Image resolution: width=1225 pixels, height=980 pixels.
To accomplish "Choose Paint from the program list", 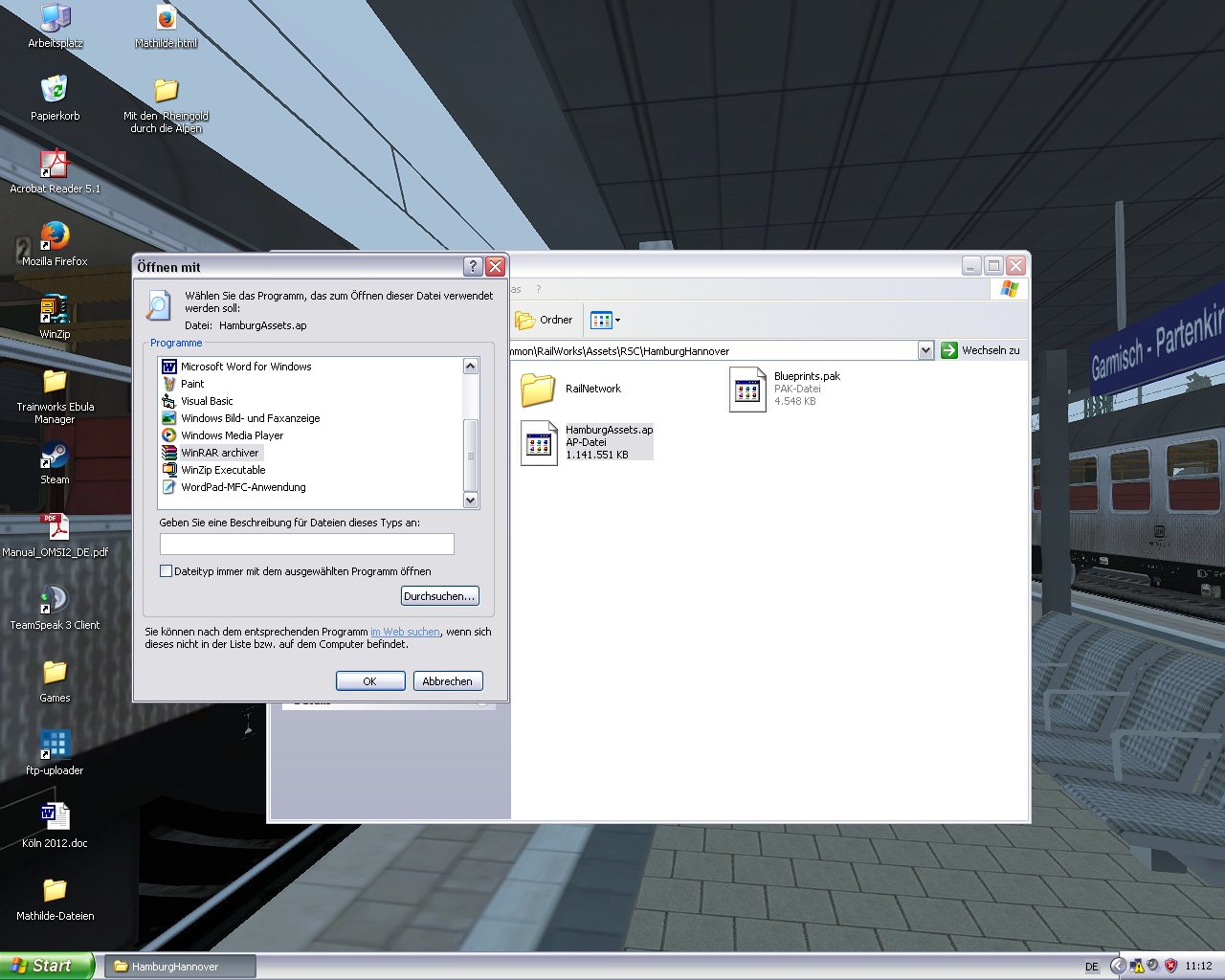I will pos(183,384).
